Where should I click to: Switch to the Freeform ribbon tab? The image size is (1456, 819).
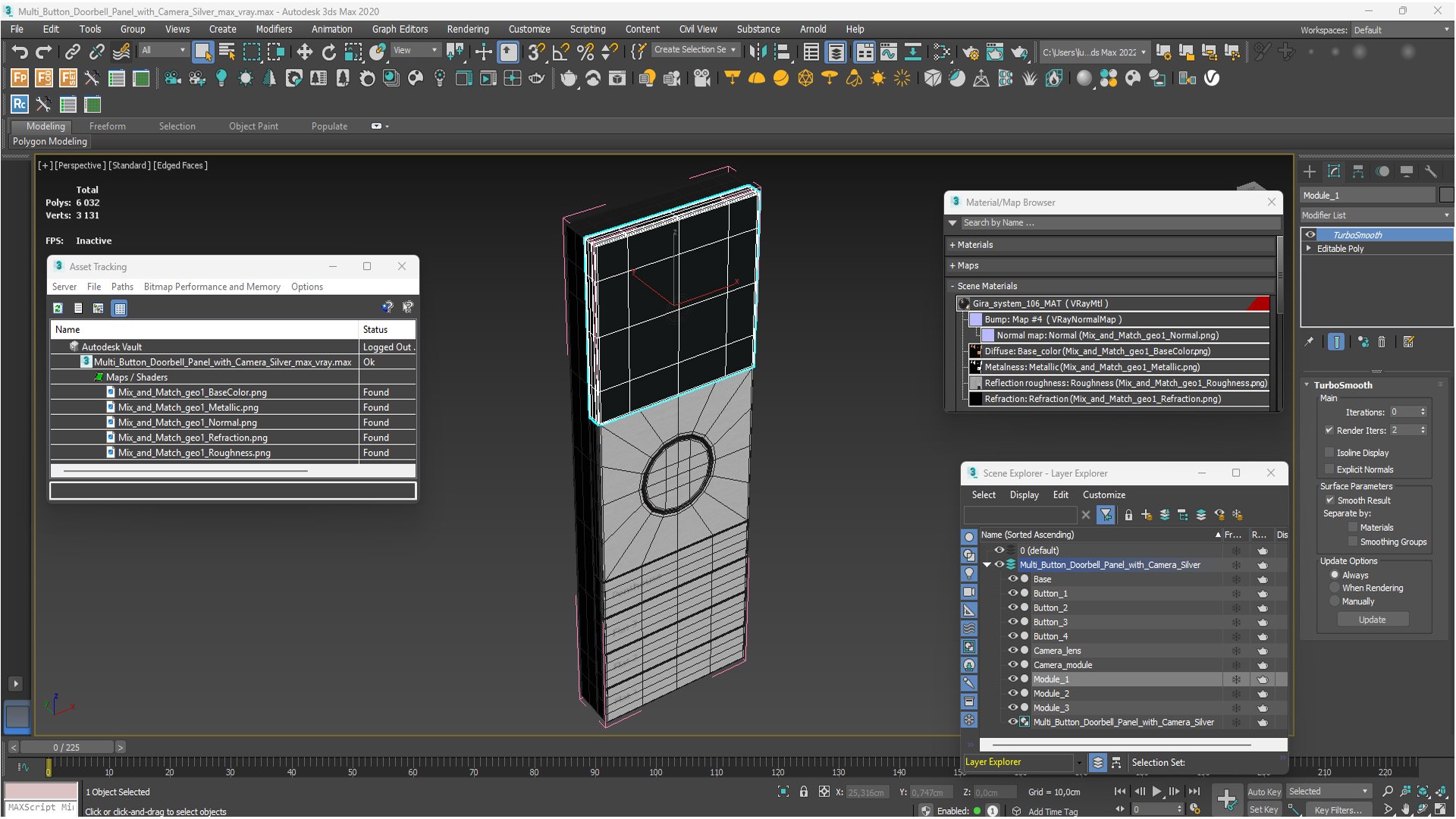pos(108,126)
